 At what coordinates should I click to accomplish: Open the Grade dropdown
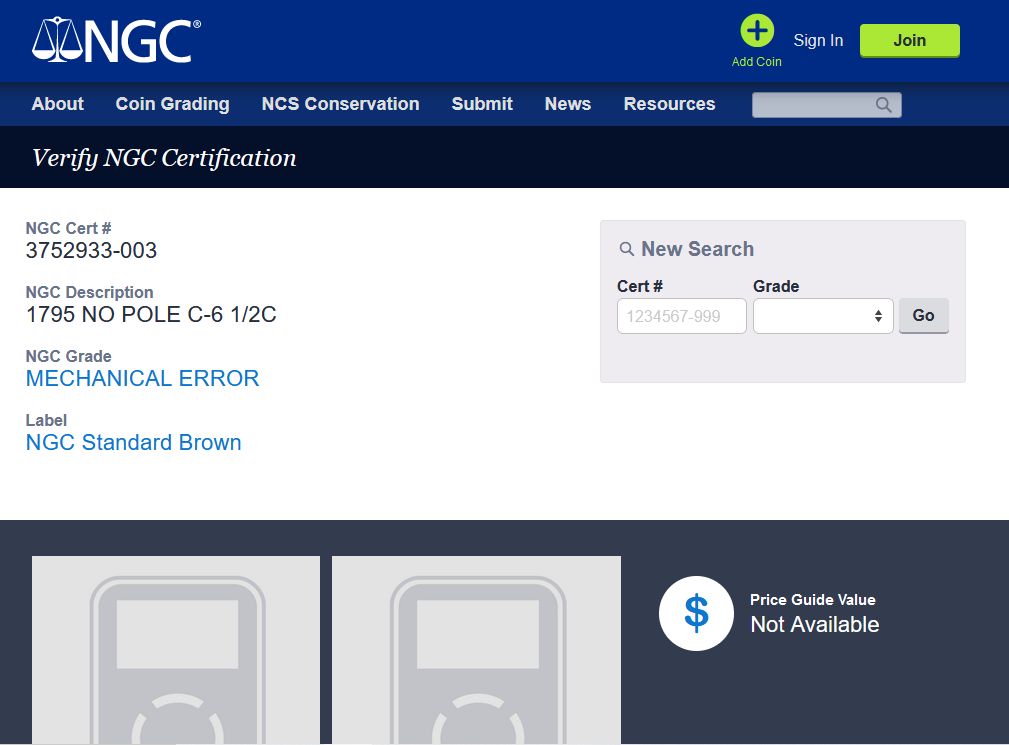(x=823, y=316)
